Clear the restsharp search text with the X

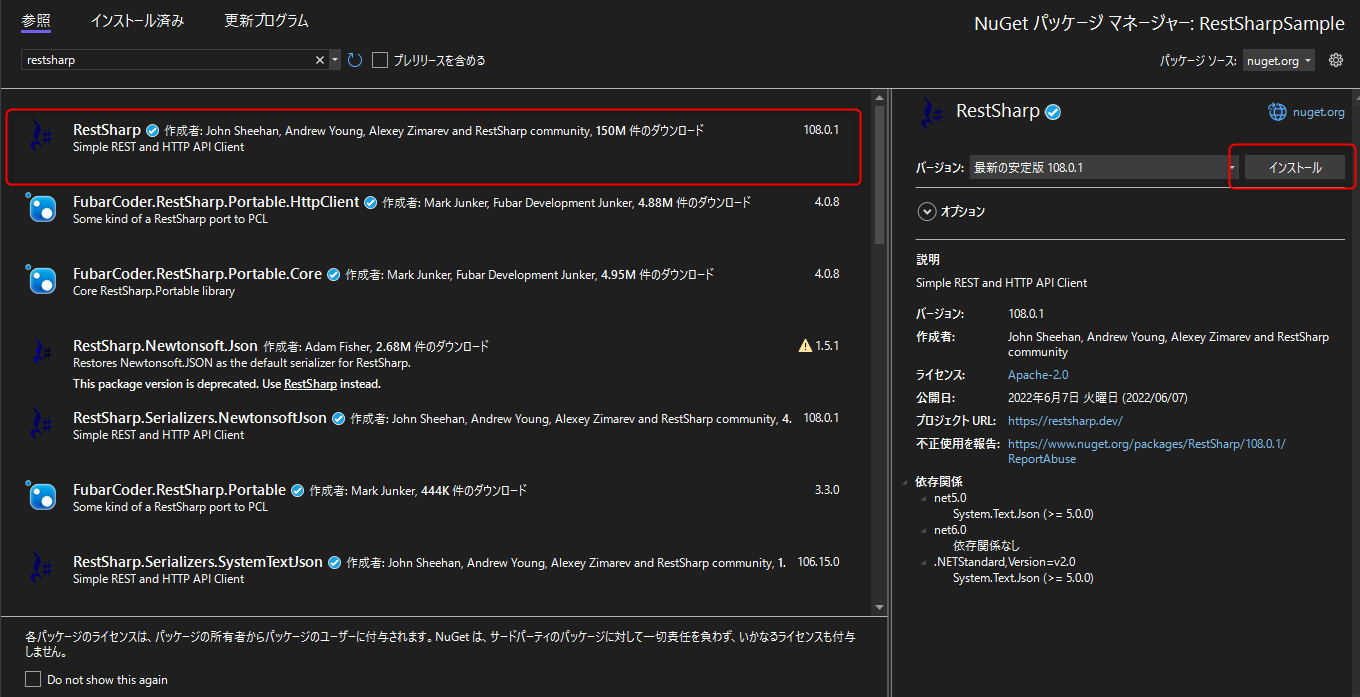(x=322, y=59)
